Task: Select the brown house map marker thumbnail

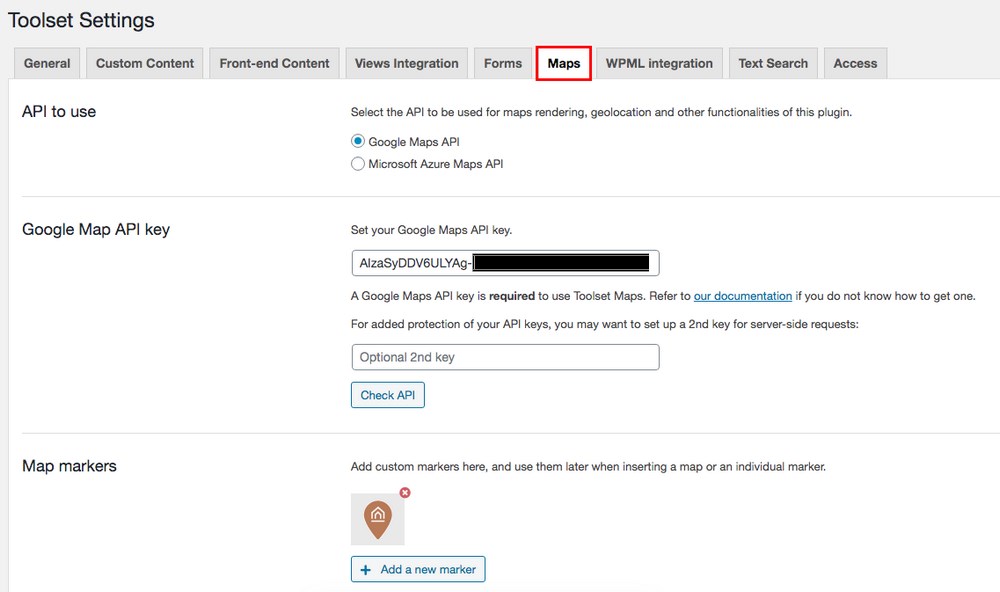Action: [x=378, y=519]
